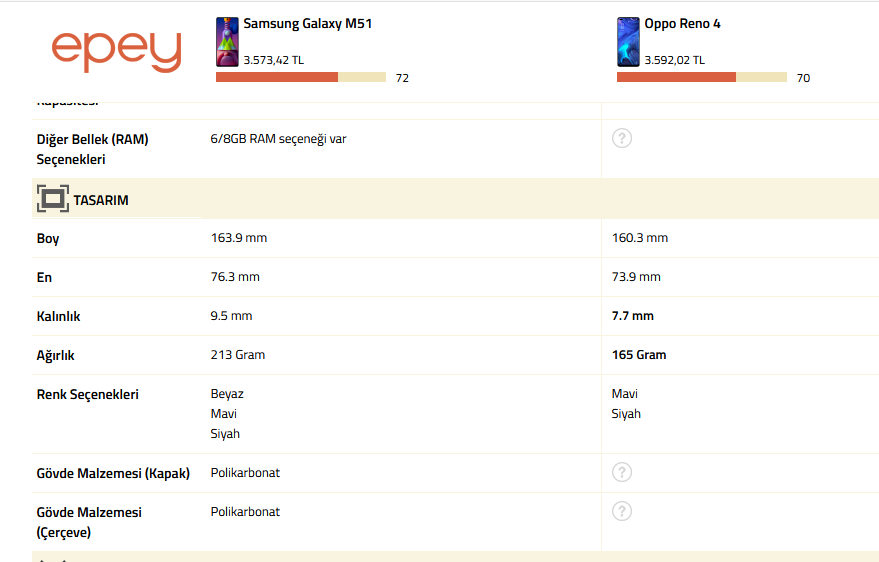Click the Diğer Bellek (RAM) Seçenekleri label
The width and height of the screenshot is (879, 562).
click(x=92, y=149)
